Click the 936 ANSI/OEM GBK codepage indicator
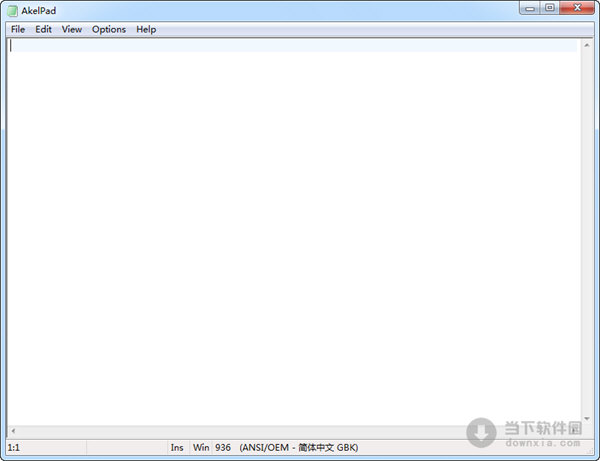The height and width of the screenshot is (461, 600). point(286,448)
